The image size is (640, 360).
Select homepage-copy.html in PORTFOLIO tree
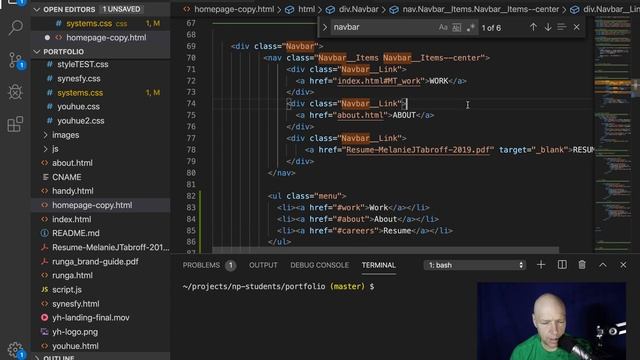tap(92, 205)
